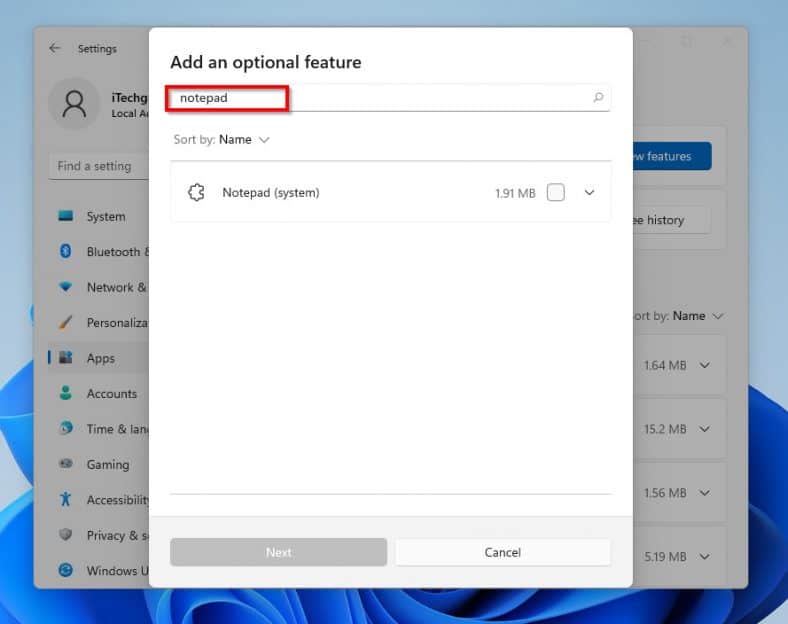Click the Bluetooth icon in Settings sidebar
Image resolution: width=788 pixels, height=624 pixels.
coord(65,251)
